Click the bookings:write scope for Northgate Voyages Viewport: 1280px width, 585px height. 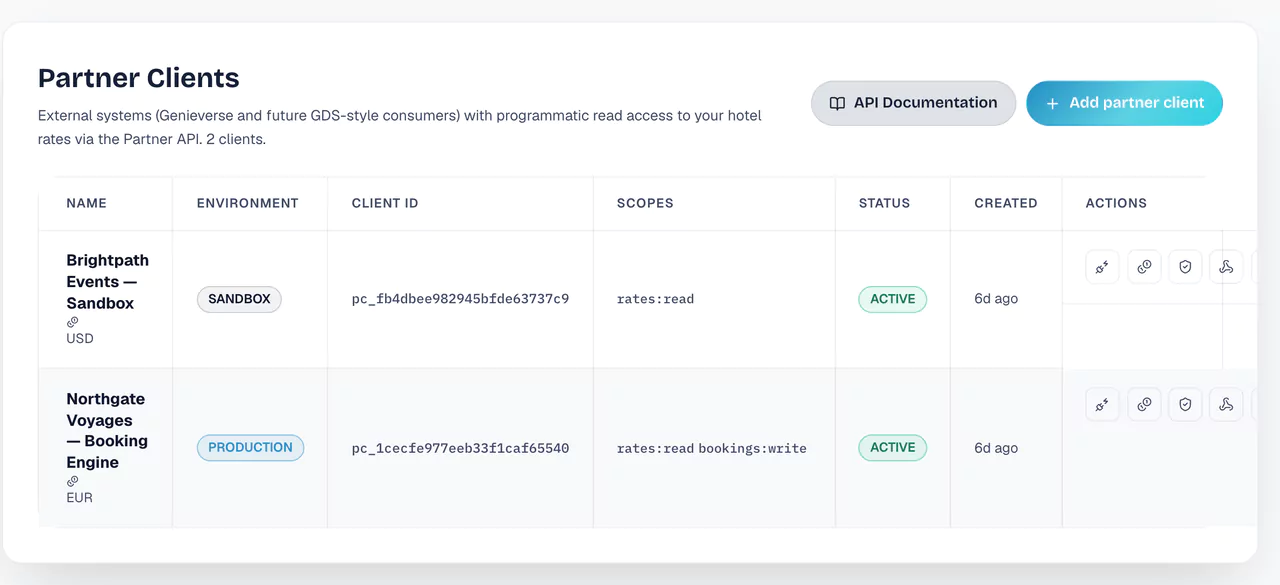752,448
